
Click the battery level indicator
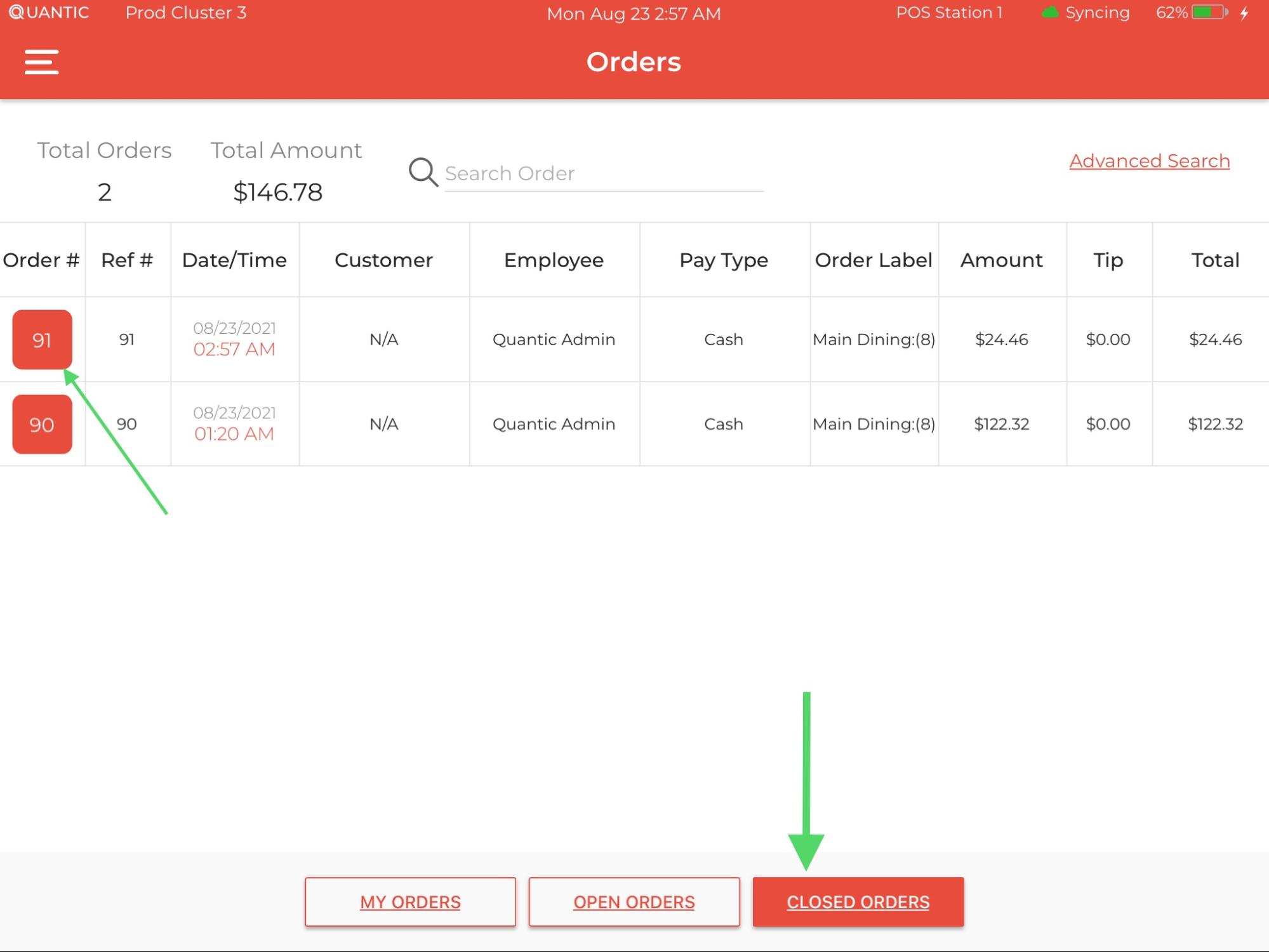coord(1206,12)
